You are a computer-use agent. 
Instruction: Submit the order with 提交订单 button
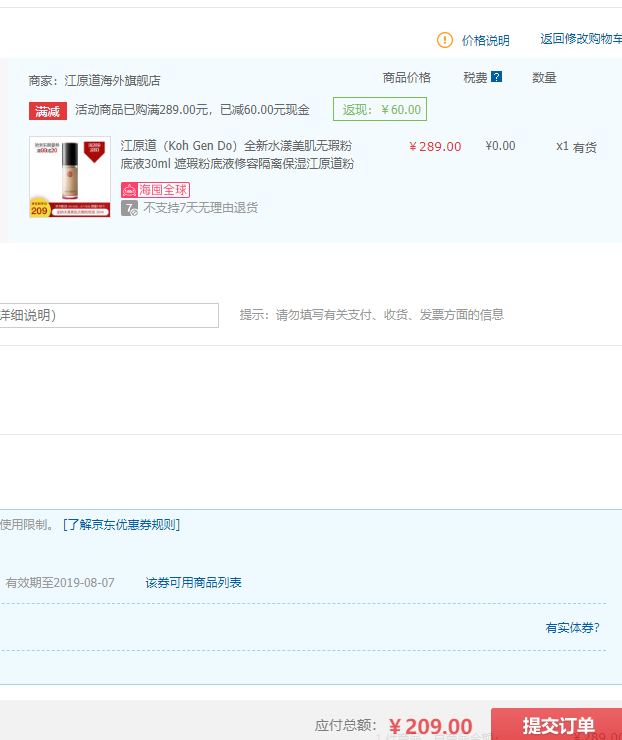coord(557,724)
